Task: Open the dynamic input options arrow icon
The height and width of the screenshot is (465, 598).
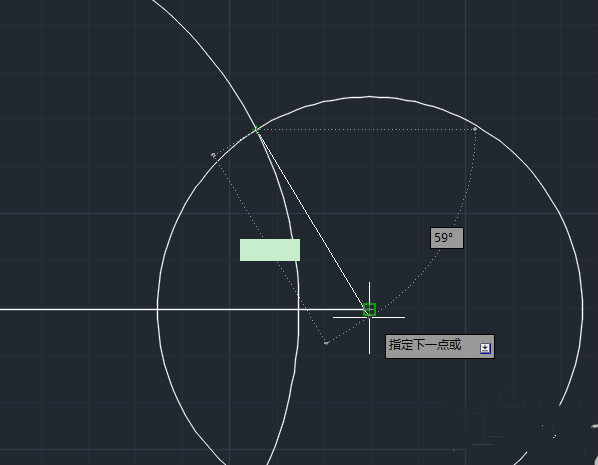Action: [485, 348]
